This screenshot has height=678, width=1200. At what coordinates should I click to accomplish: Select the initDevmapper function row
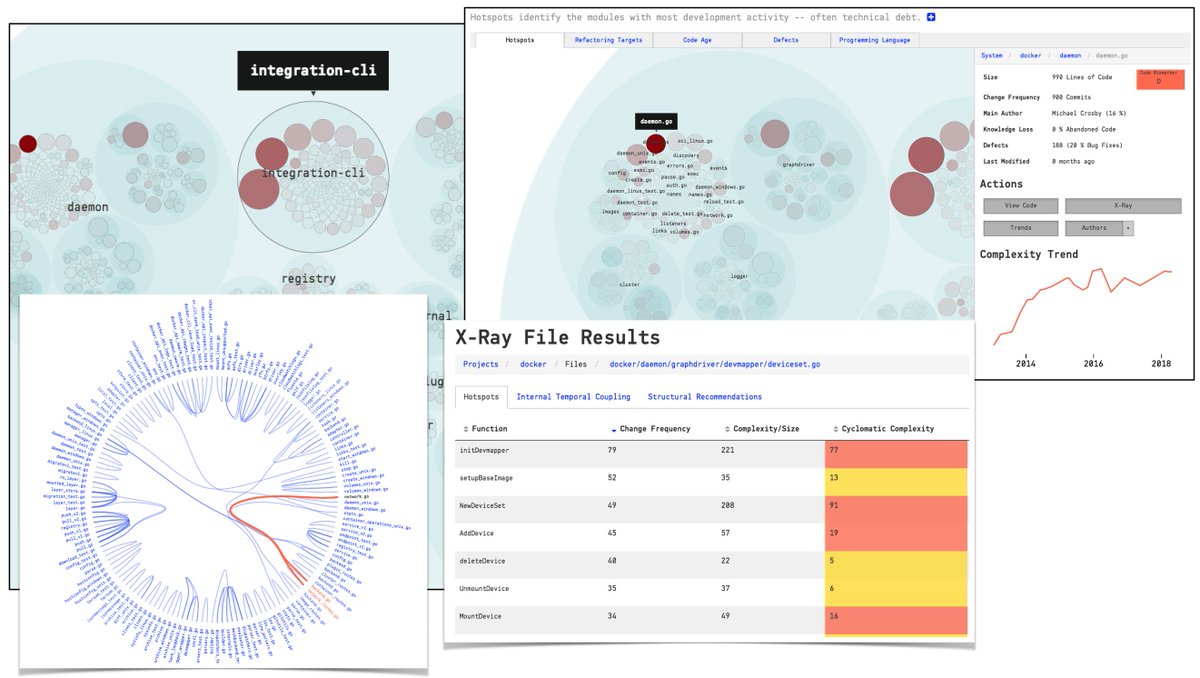711,453
